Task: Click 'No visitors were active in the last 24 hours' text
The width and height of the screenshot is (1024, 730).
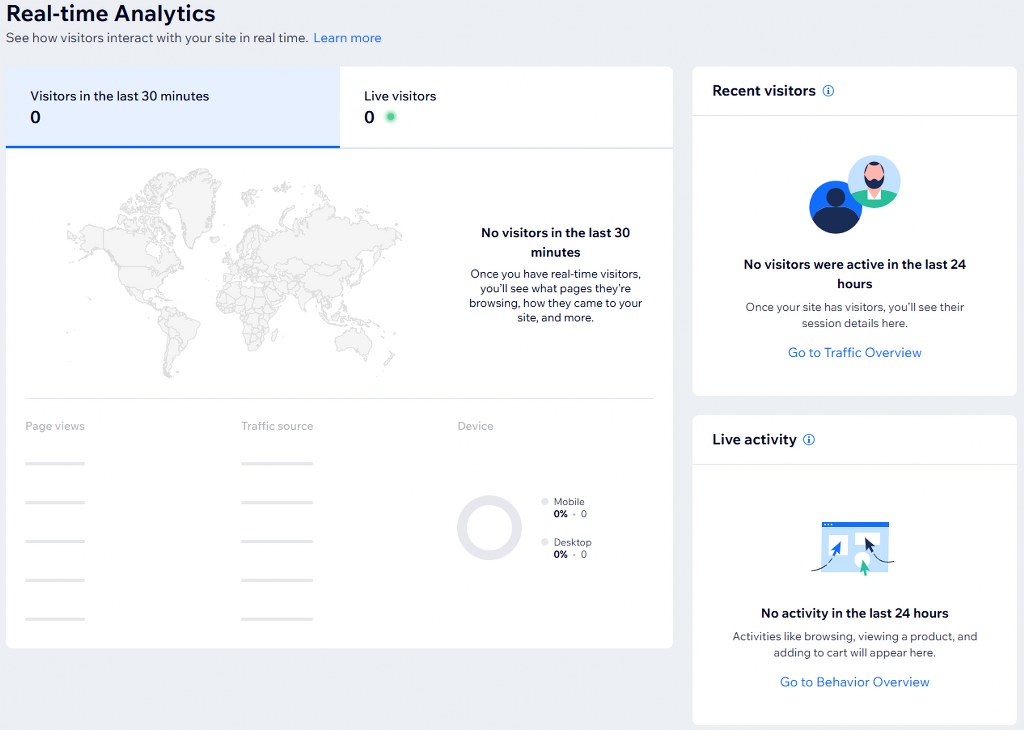Action: (x=854, y=274)
